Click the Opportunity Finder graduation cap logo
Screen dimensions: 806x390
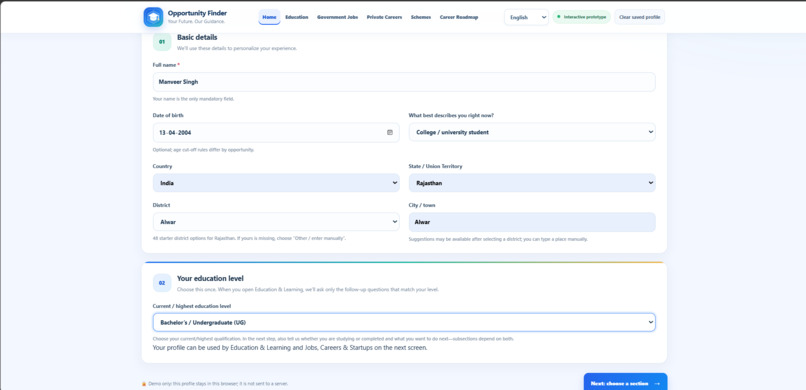click(x=153, y=17)
